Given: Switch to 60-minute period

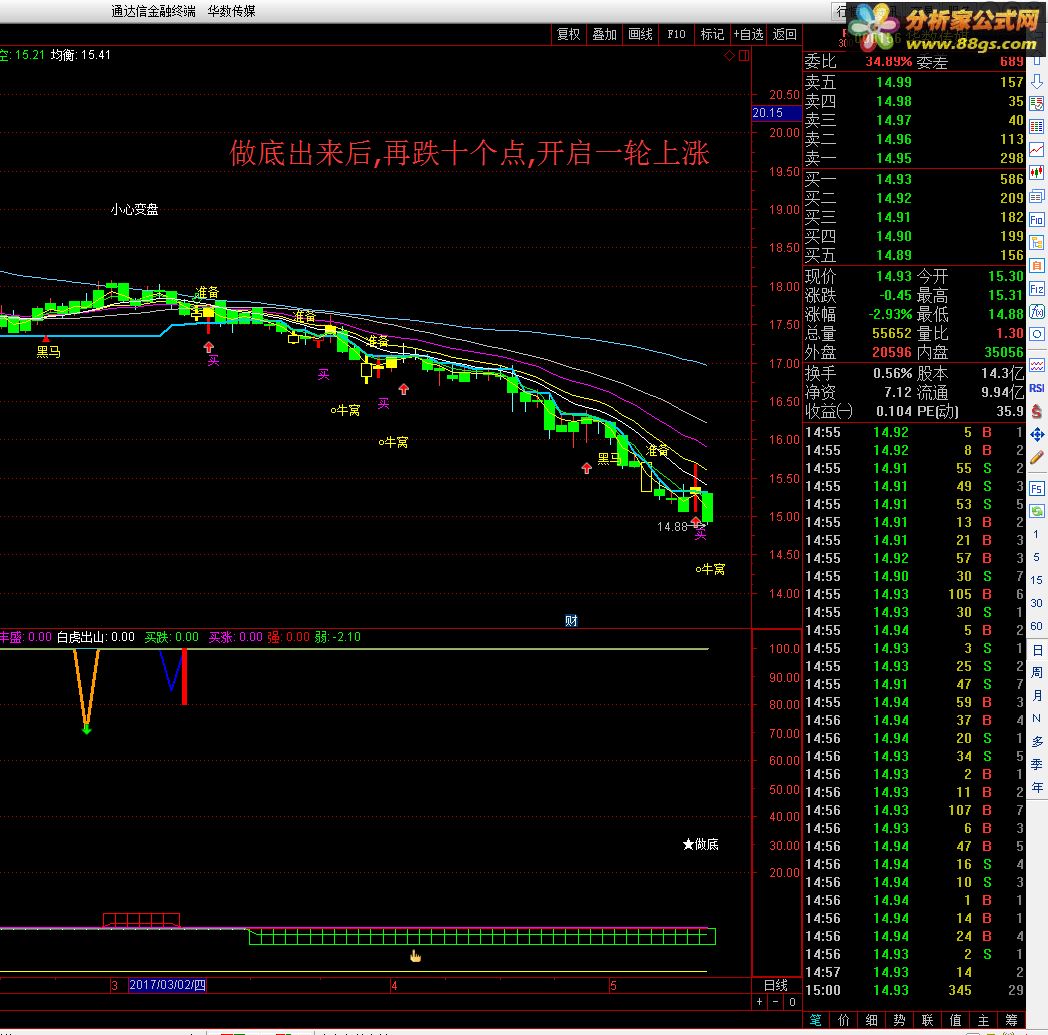Looking at the screenshot, I should click(x=1036, y=626).
